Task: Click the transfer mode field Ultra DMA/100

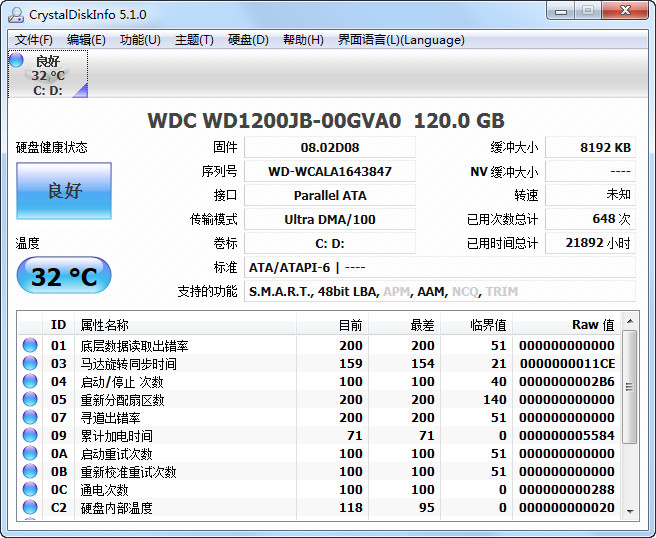Action: pyautogui.click(x=330, y=219)
